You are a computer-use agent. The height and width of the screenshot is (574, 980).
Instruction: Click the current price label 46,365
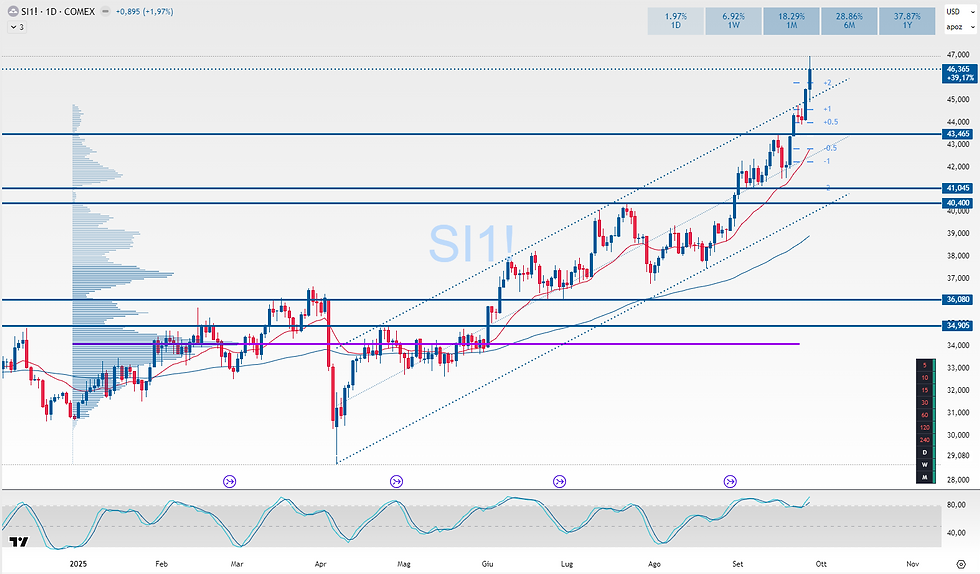959,73
